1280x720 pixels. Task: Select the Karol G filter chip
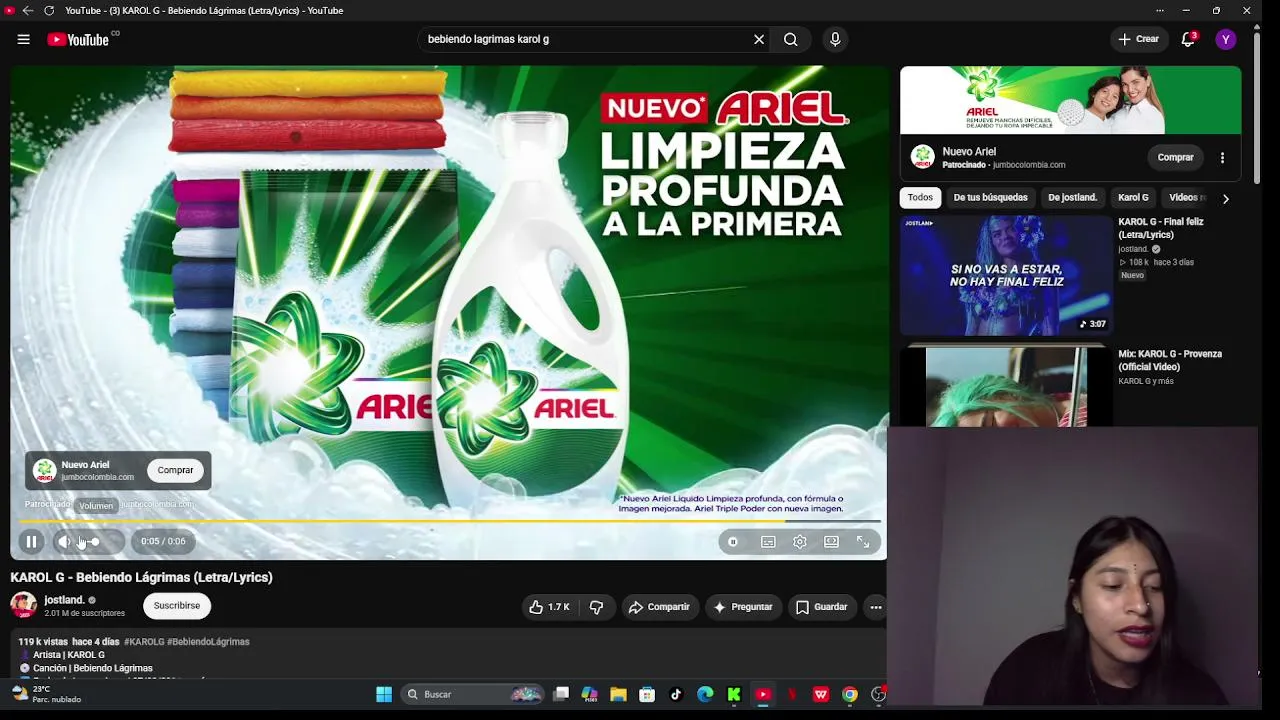(1133, 198)
